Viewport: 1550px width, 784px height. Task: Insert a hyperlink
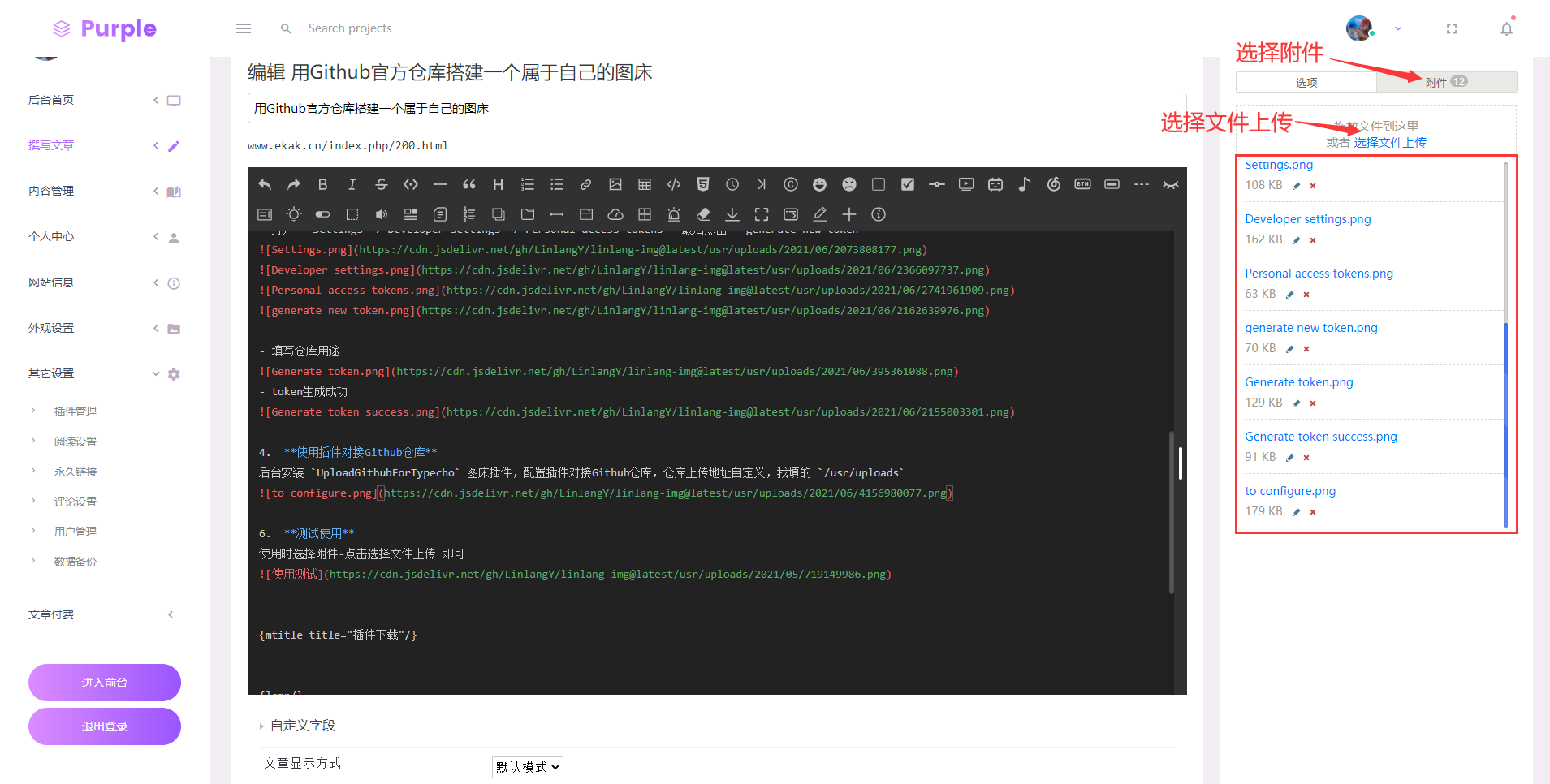point(586,184)
